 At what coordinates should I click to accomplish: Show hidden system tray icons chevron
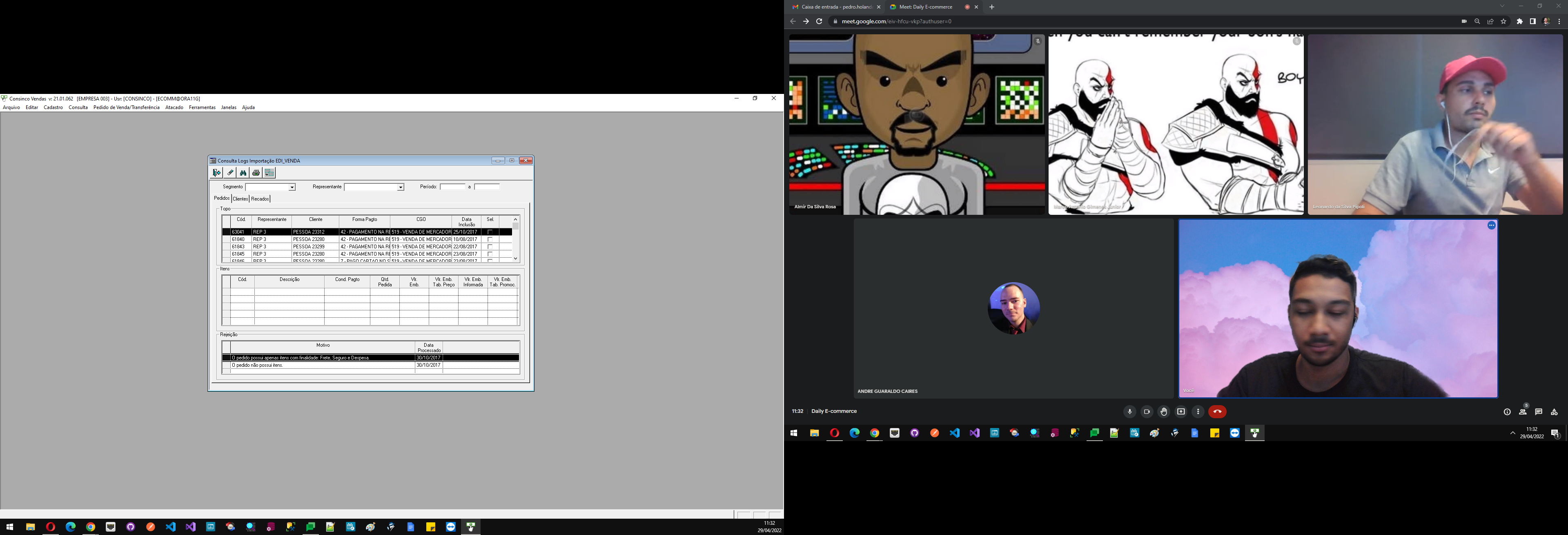click(x=1512, y=433)
